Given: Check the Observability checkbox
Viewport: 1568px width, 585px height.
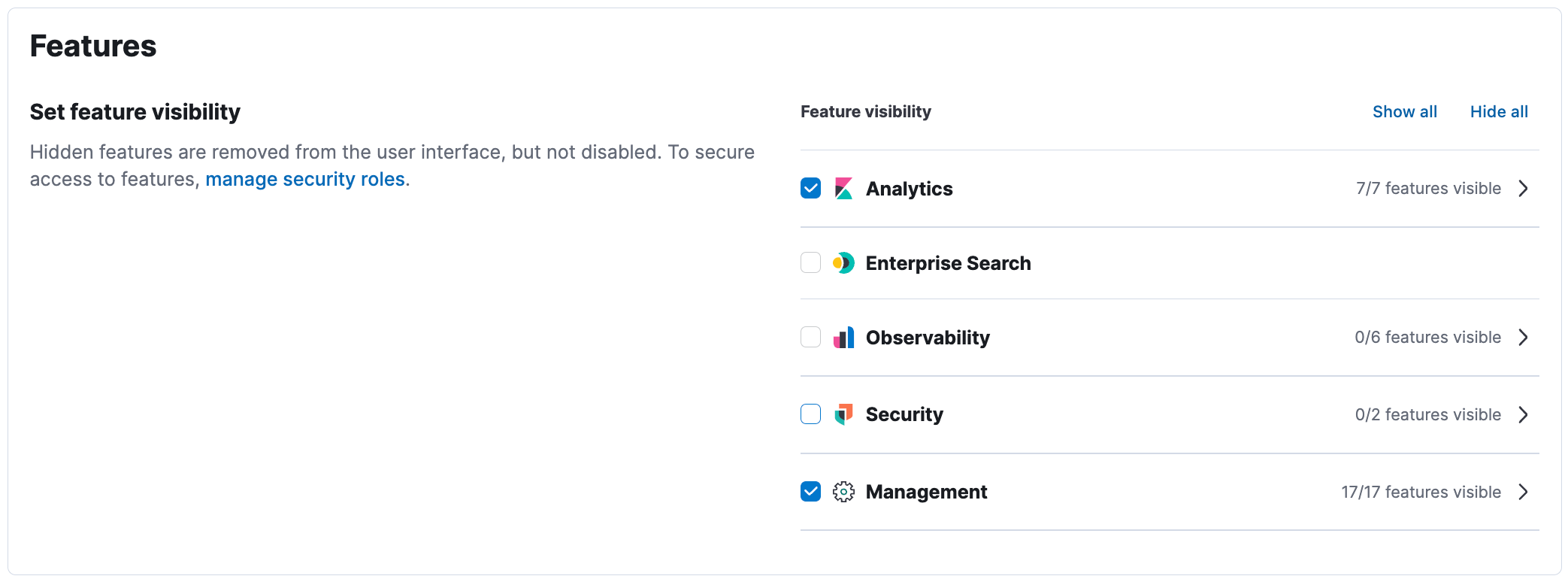Looking at the screenshot, I should tap(810, 337).
